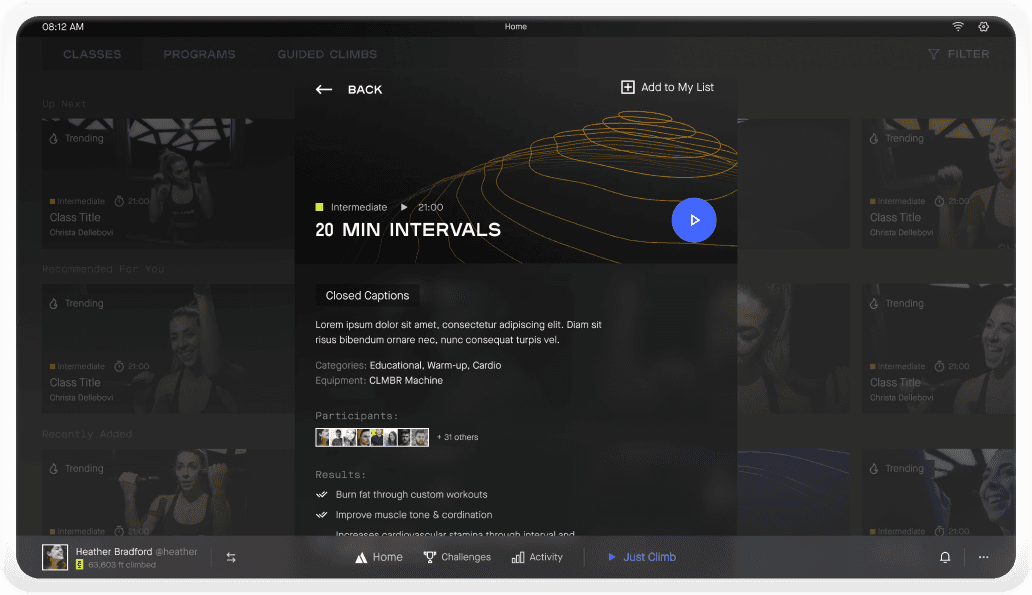Image resolution: width=1032 pixels, height=595 pixels.
Task: Open the participants avatar strip
Action: pyautogui.click(x=372, y=437)
